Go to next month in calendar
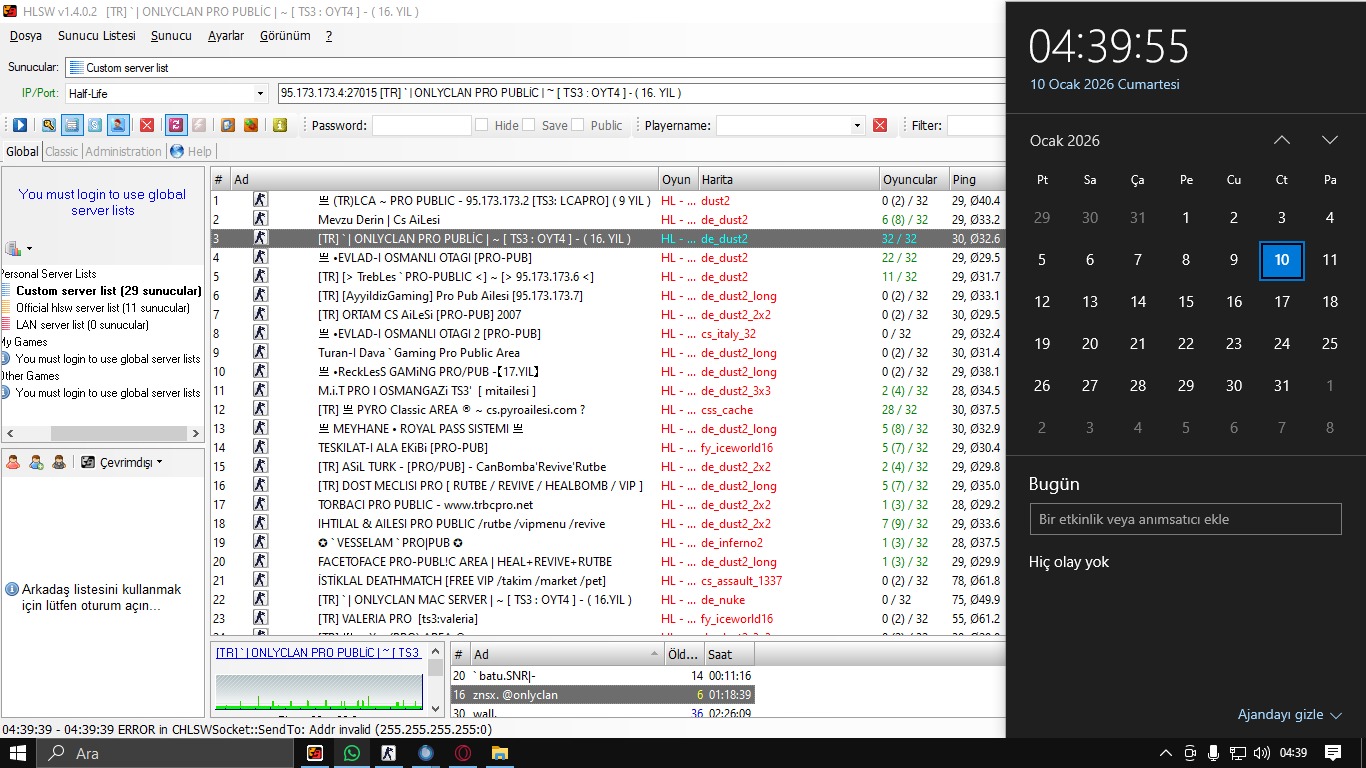The height and width of the screenshot is (768, 1366). (x=1330, y=140)
